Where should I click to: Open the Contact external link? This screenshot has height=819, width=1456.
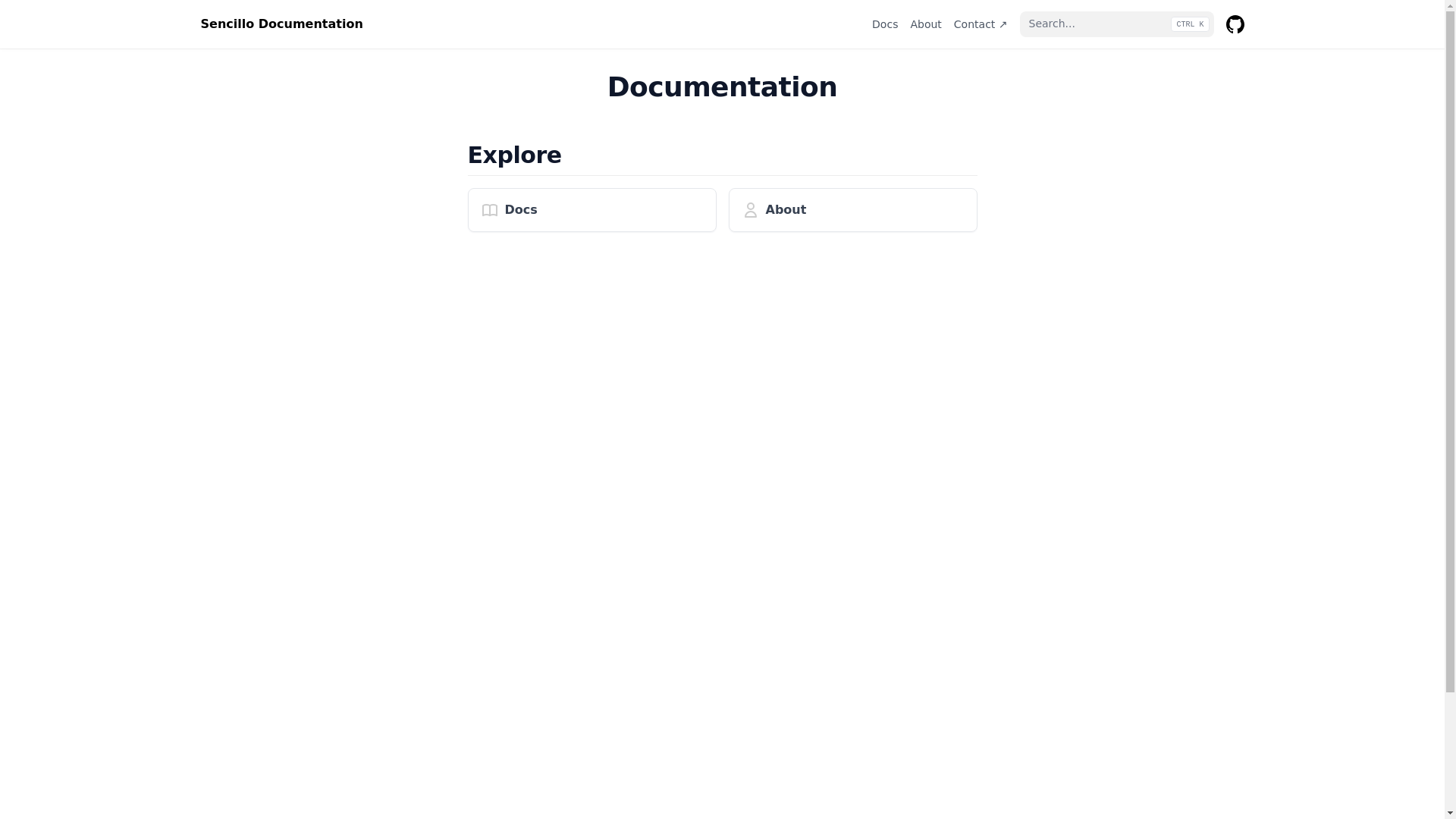[980, 24]
